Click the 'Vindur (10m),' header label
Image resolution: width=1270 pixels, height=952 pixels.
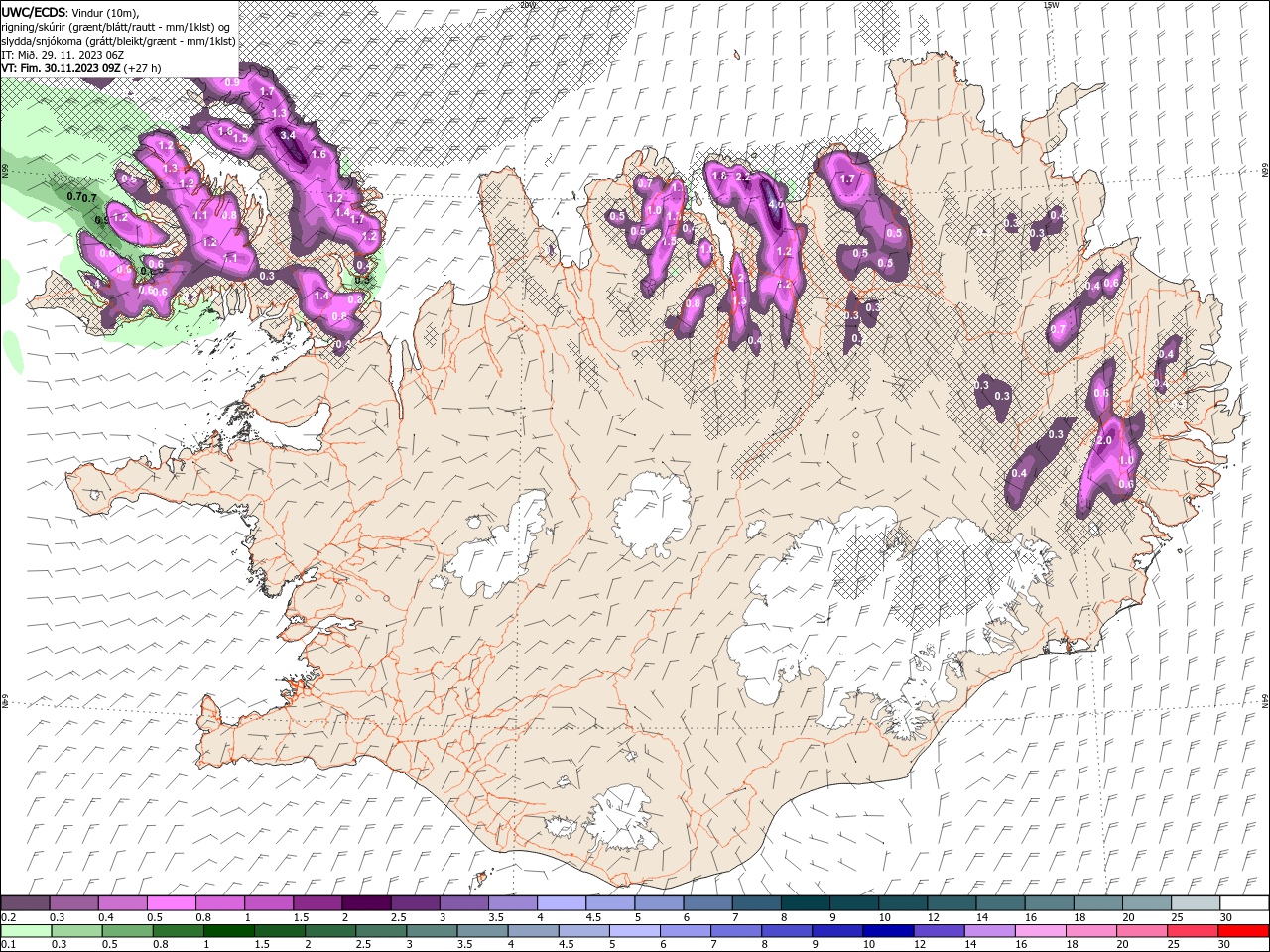106,12
